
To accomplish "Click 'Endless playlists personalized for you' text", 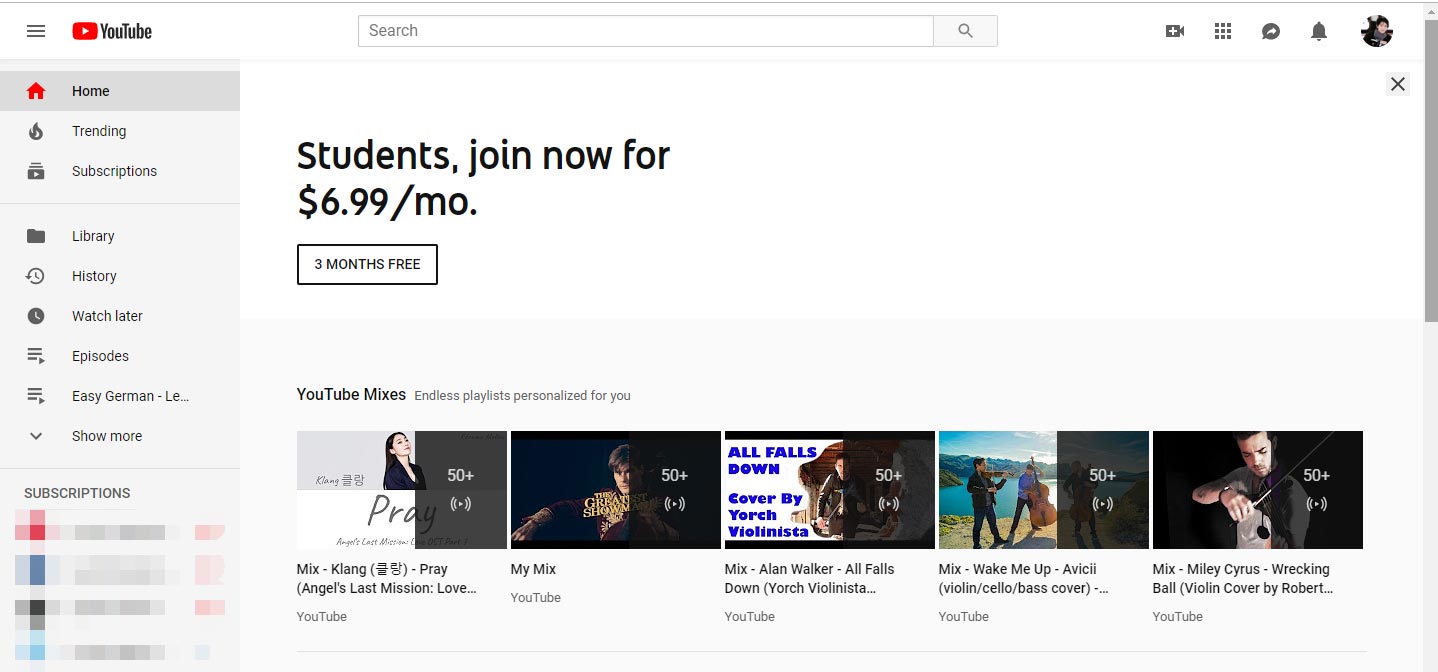I will pos(522,396).
